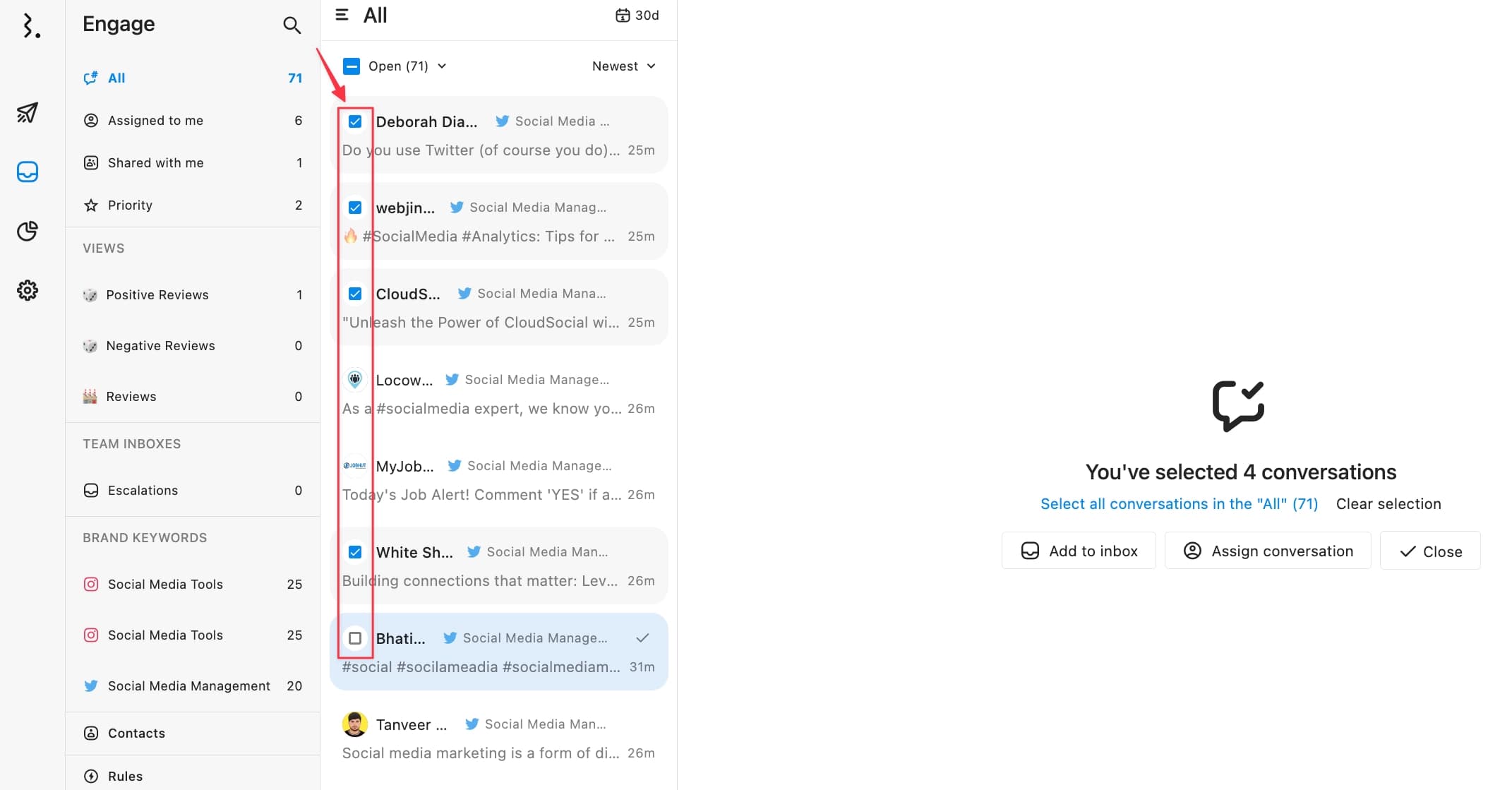Toggle checkbox for Deborah Dia conversation
The image size is (1512, 790).
click(x=355, y=120)
